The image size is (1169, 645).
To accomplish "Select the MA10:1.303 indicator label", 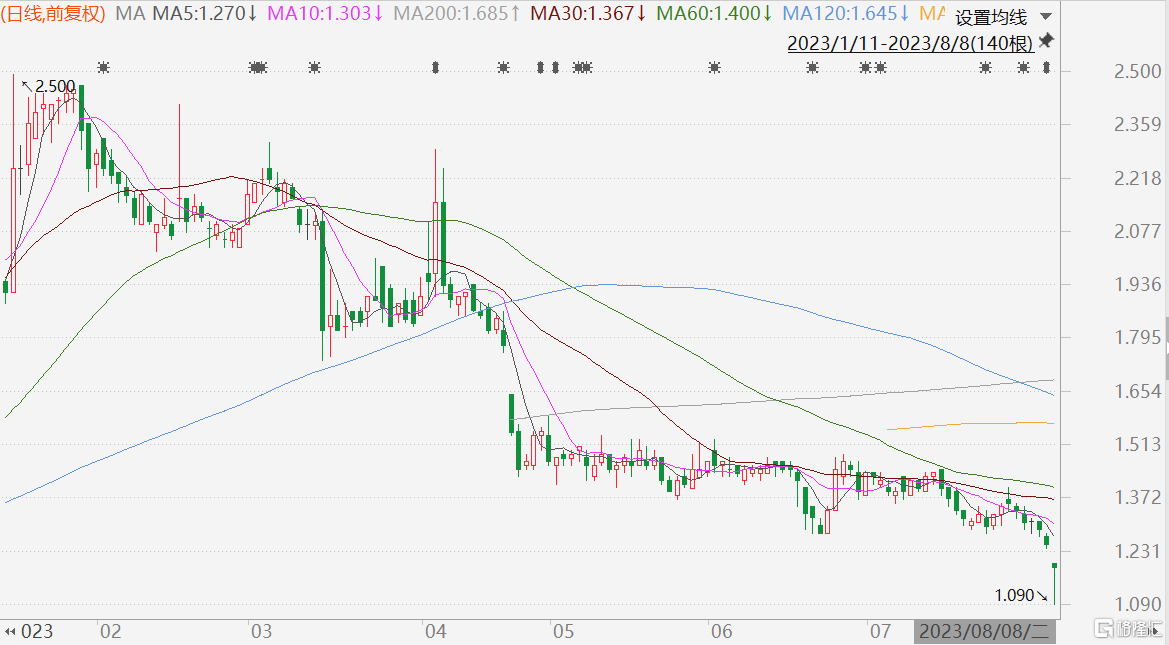I will (x=325, y=13).
